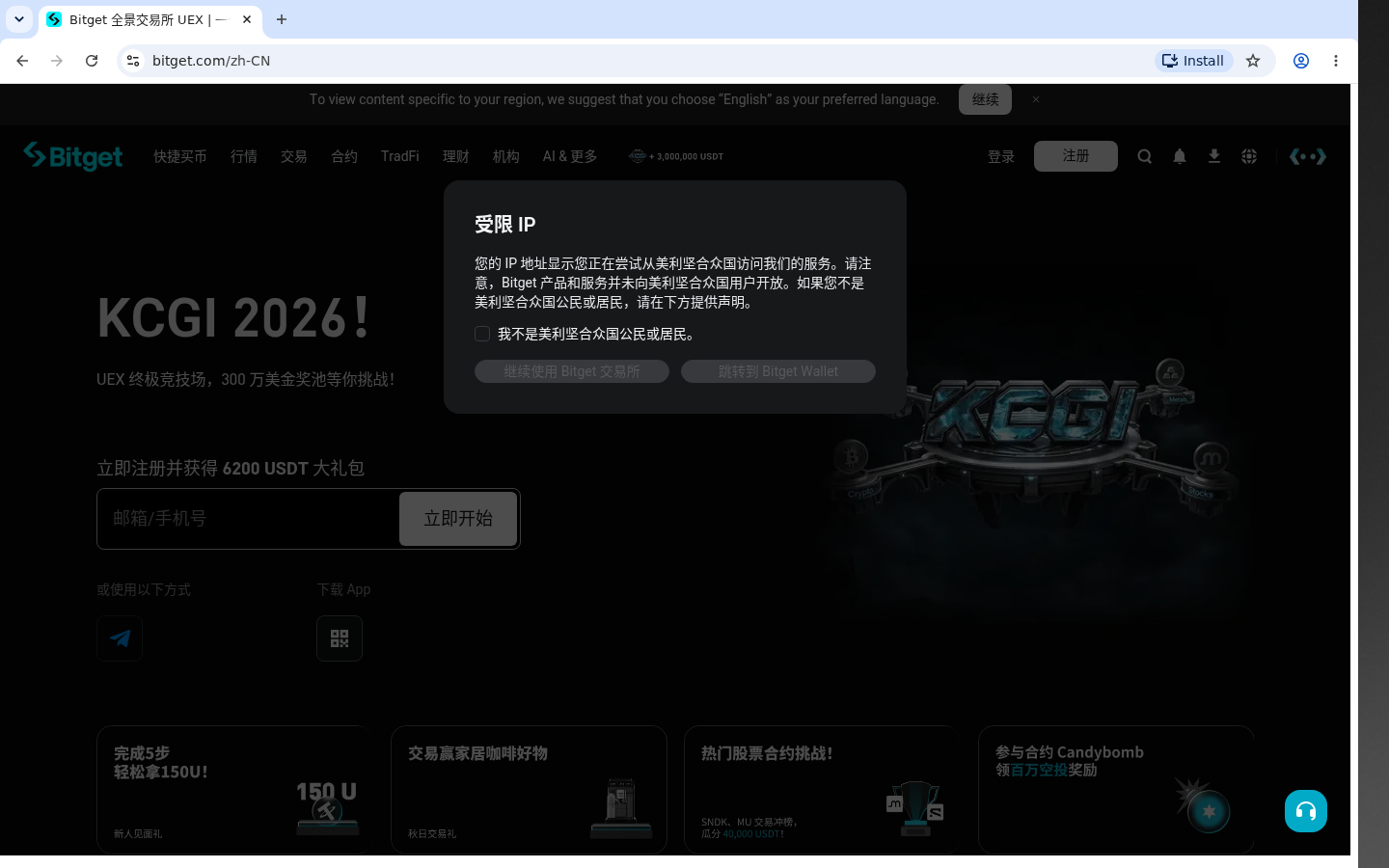Open the 热门股票合约挑战 card
This screenshot has height=868, width=1389.
coord(822,790)
